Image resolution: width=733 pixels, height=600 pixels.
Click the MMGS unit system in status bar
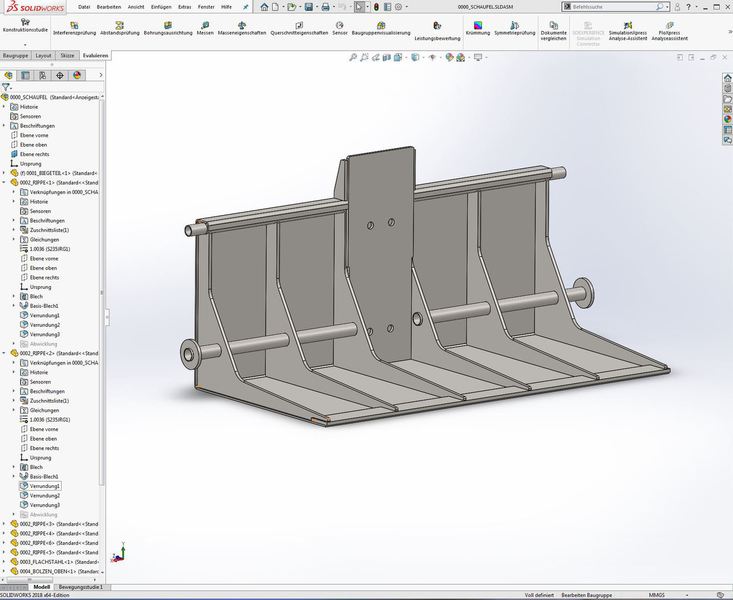[656, 595]
